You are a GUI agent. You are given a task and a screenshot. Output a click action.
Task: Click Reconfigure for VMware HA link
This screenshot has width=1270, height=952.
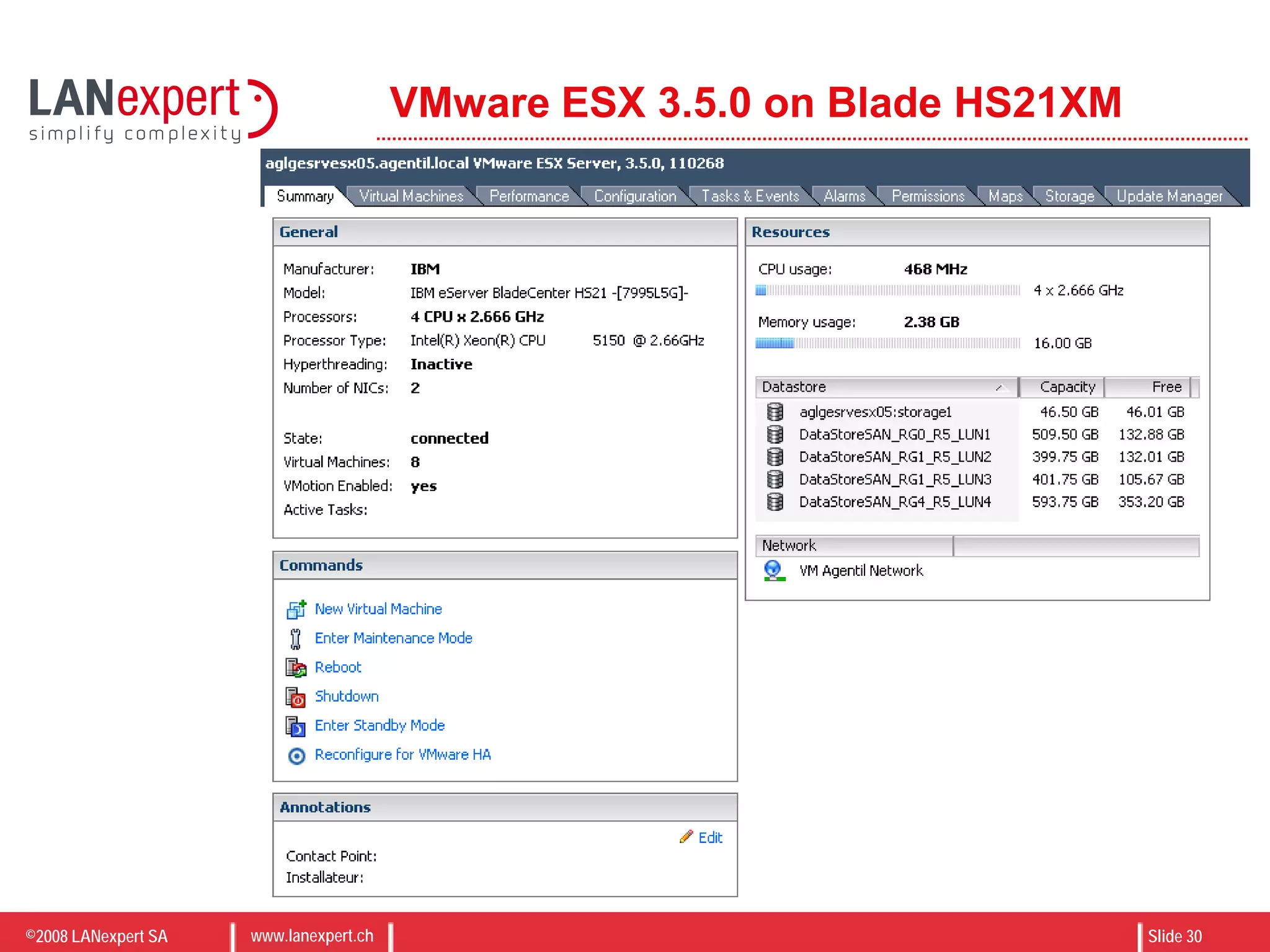click(x=403, y=755)
